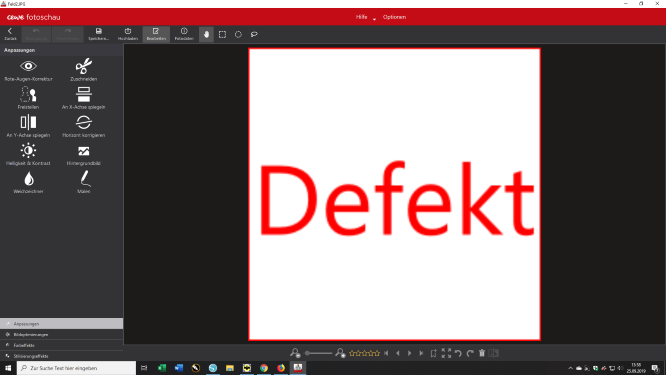Switch to the Bearbeiten tab
Screen dimensions: 666x375
pyautogui.click(x=156, y=34)
